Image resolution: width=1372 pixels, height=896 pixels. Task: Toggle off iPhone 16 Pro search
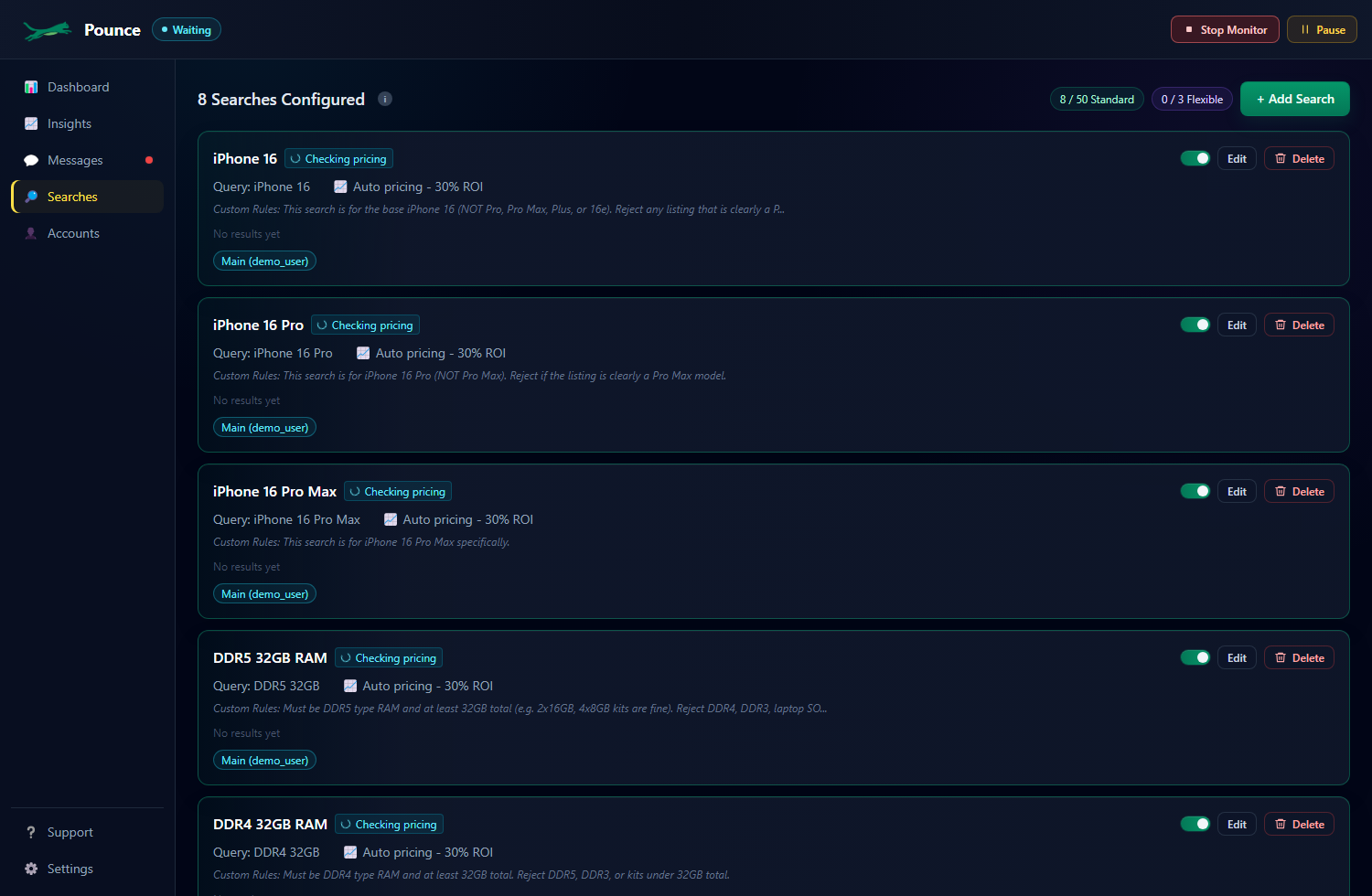pos(1195,325)
